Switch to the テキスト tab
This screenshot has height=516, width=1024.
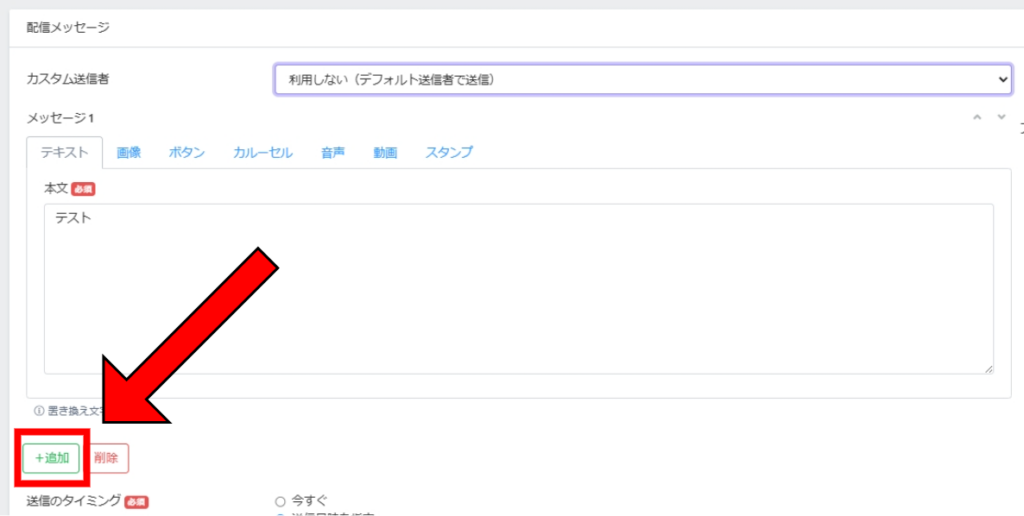tap(64, 153)
